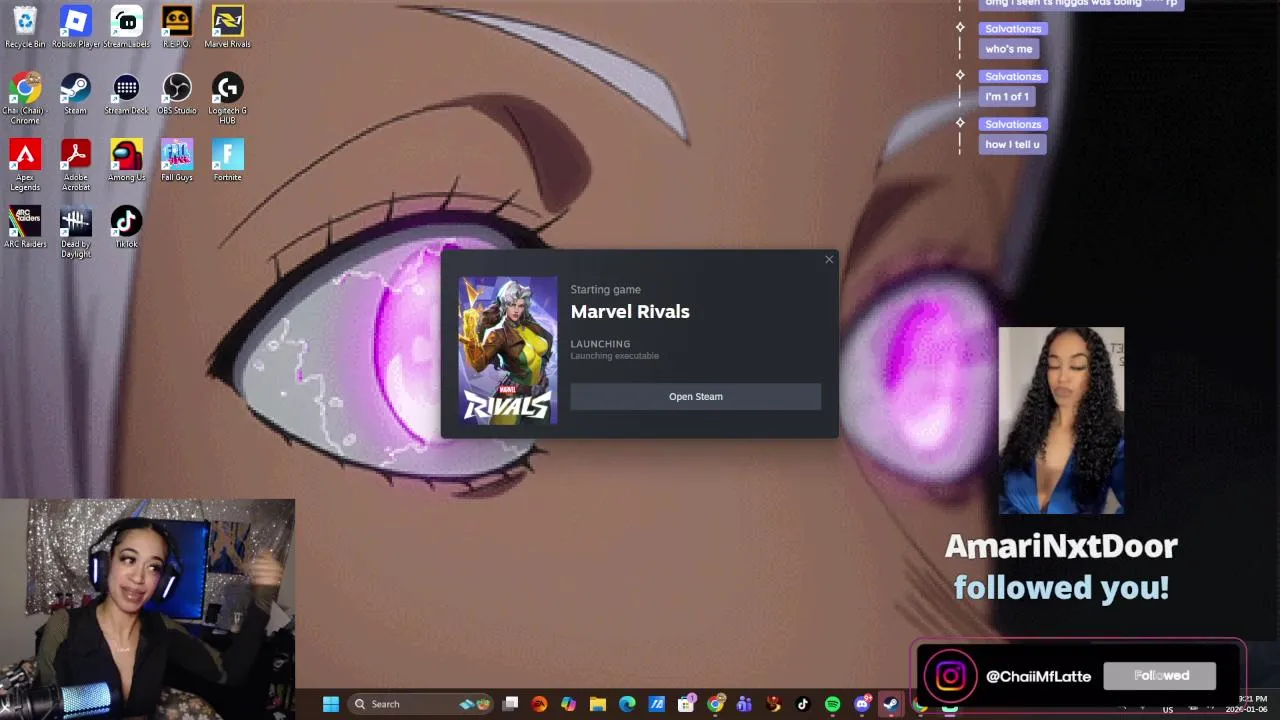This screenshot has height=720, width=1280.
Task: Select the Apex Legends desktop icon
Action: coord(25,165)
